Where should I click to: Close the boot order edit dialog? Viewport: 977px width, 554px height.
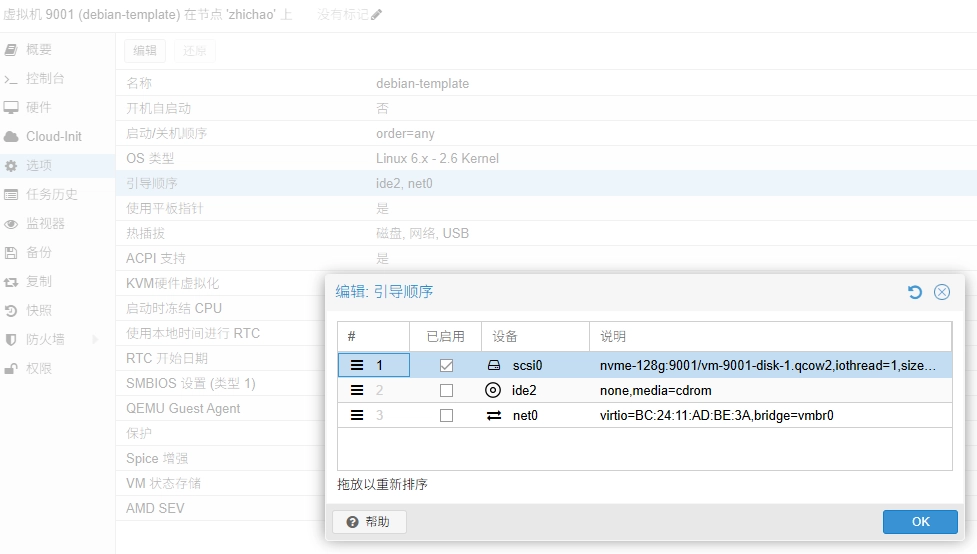pos(941,292)
